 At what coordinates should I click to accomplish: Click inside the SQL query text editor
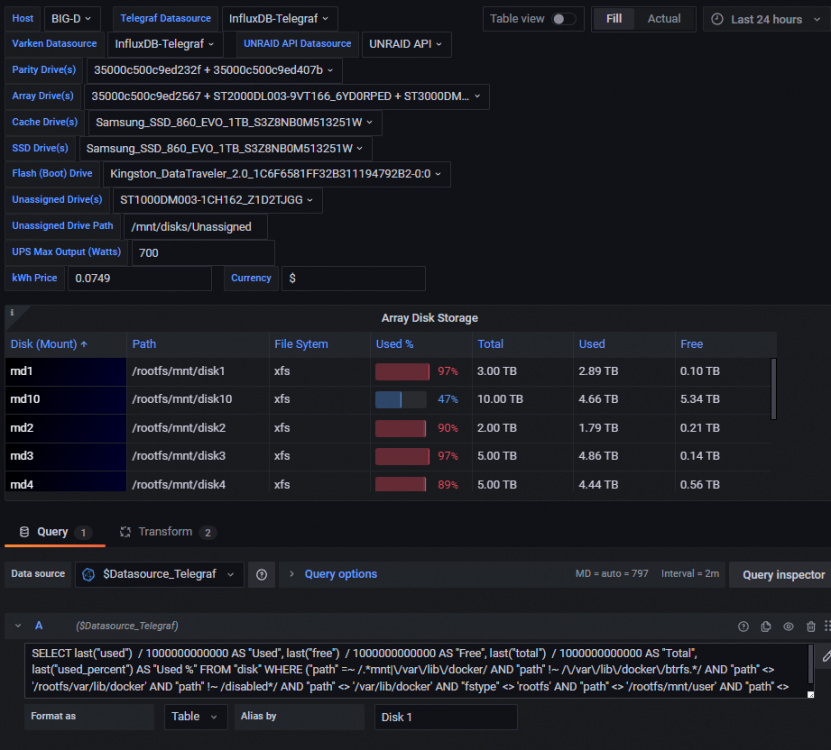pos(417,670)
